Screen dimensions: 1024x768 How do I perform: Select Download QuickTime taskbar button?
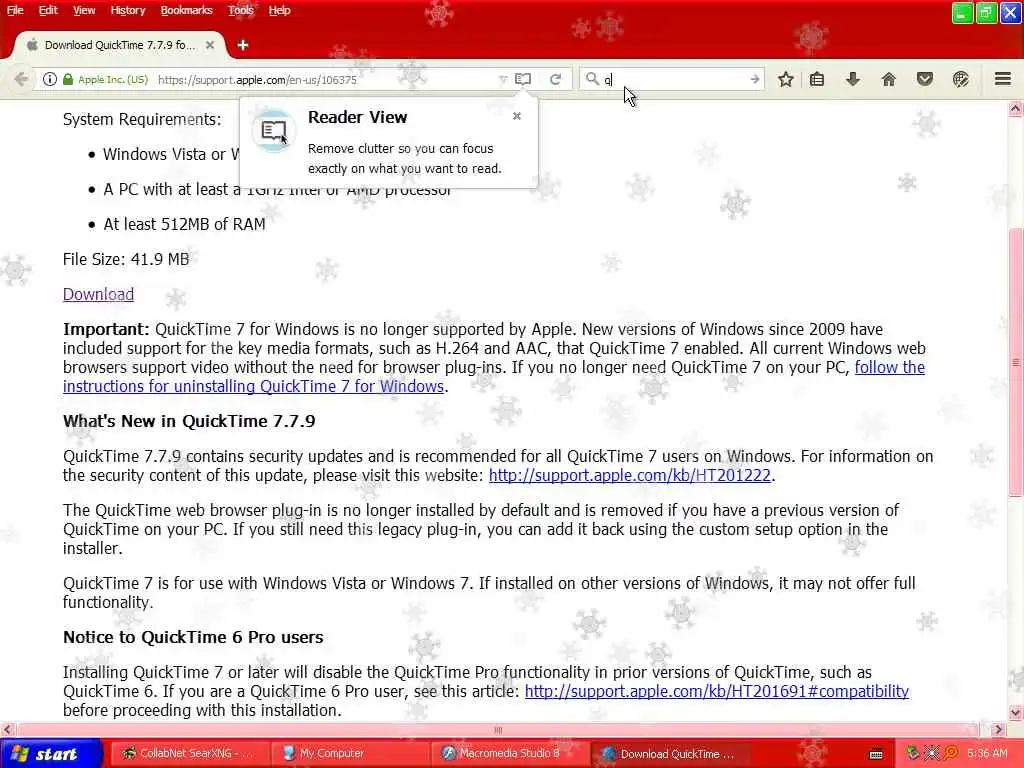[x=669, y=754]
